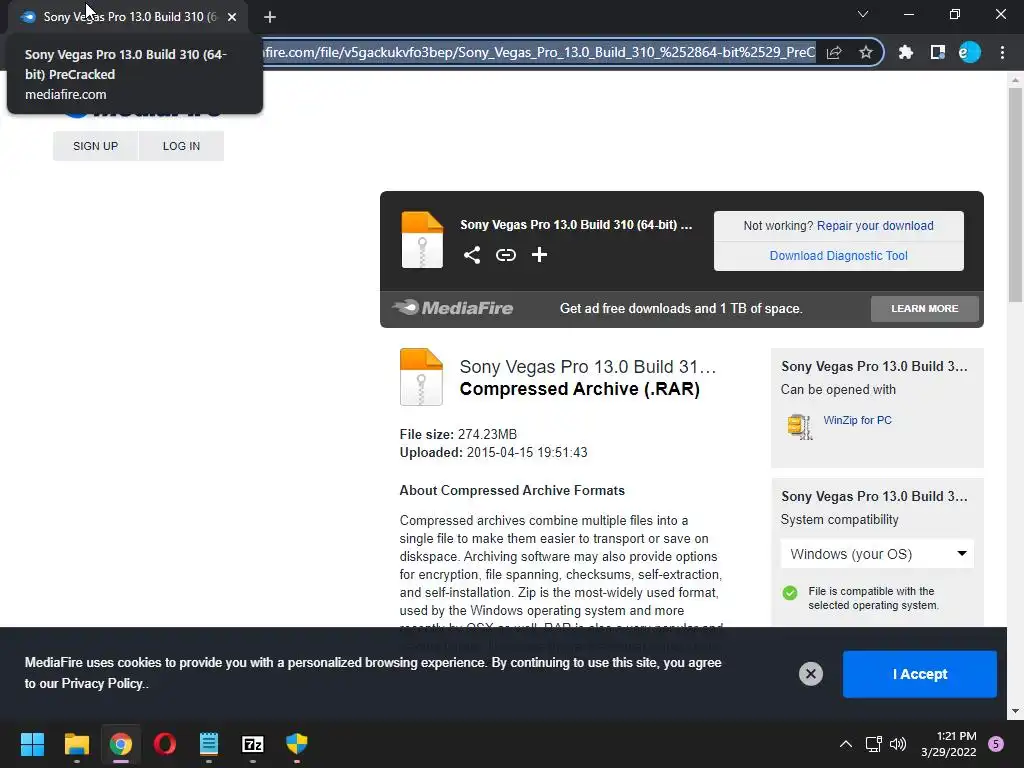Open Privacy Policy link in cookie bar

click(x=102, y=683)
